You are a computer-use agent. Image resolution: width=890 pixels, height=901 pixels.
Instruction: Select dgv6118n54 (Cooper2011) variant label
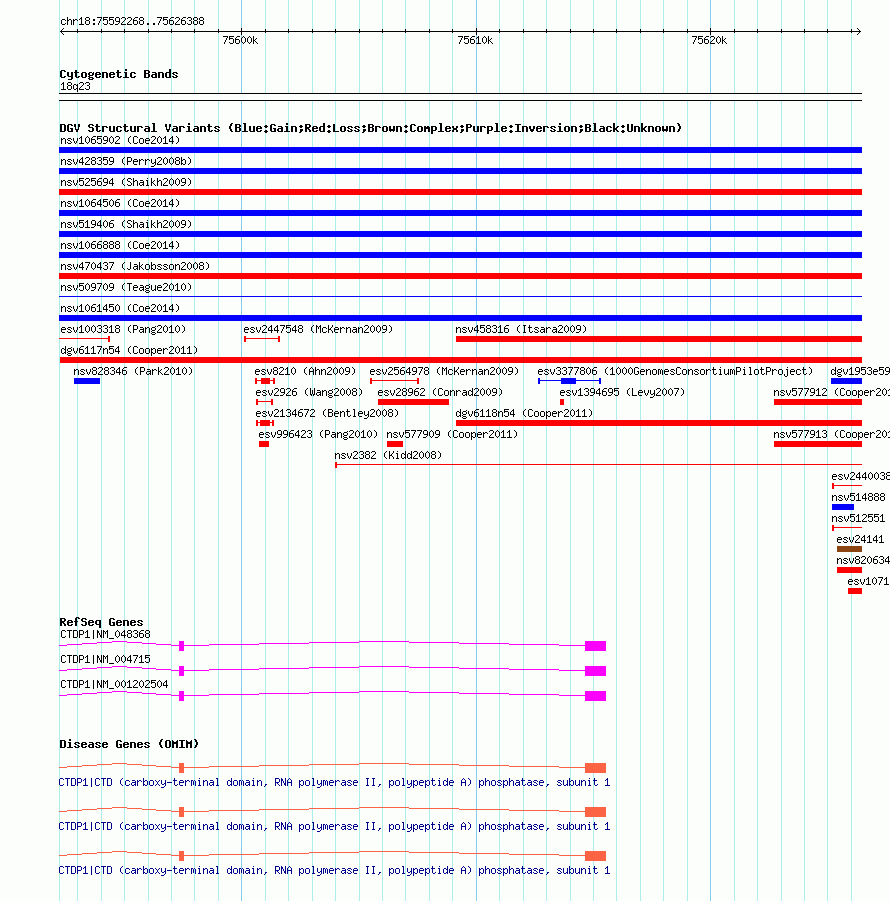(524, 413)
